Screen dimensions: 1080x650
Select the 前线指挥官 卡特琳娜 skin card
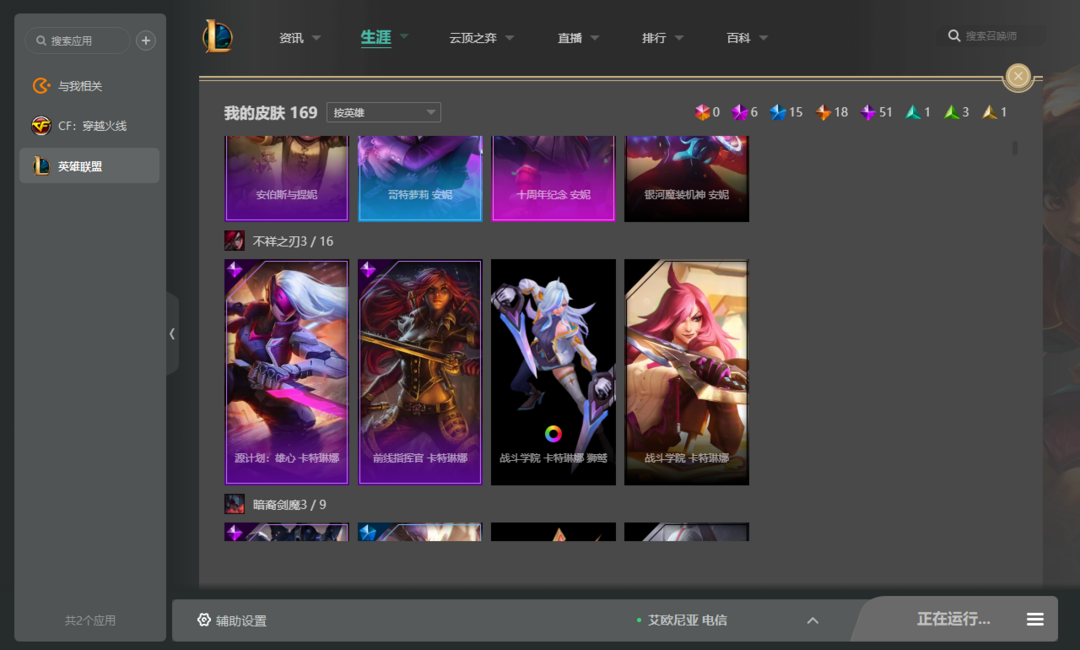pyautogui.click(x=419, y=372)
